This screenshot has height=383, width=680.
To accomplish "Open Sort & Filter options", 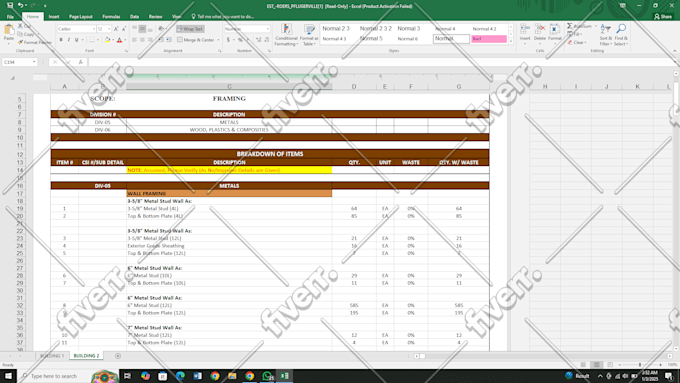I will [x=605, y=35].
